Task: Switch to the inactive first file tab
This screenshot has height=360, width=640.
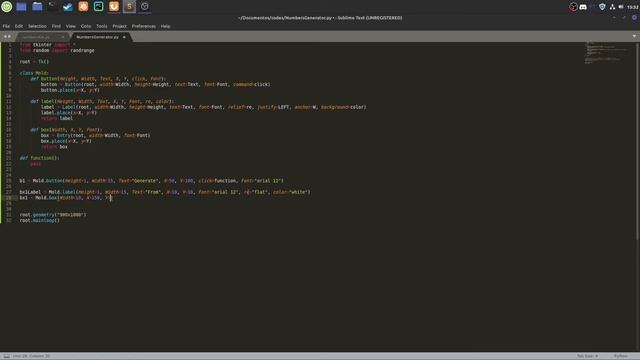Action: pyautogui.click(x=36, y=37)
